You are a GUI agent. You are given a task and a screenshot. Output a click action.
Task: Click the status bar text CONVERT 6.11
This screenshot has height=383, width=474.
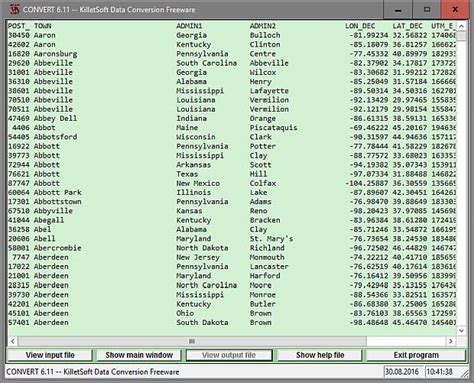pyautogui.click(x=93, y=372)
